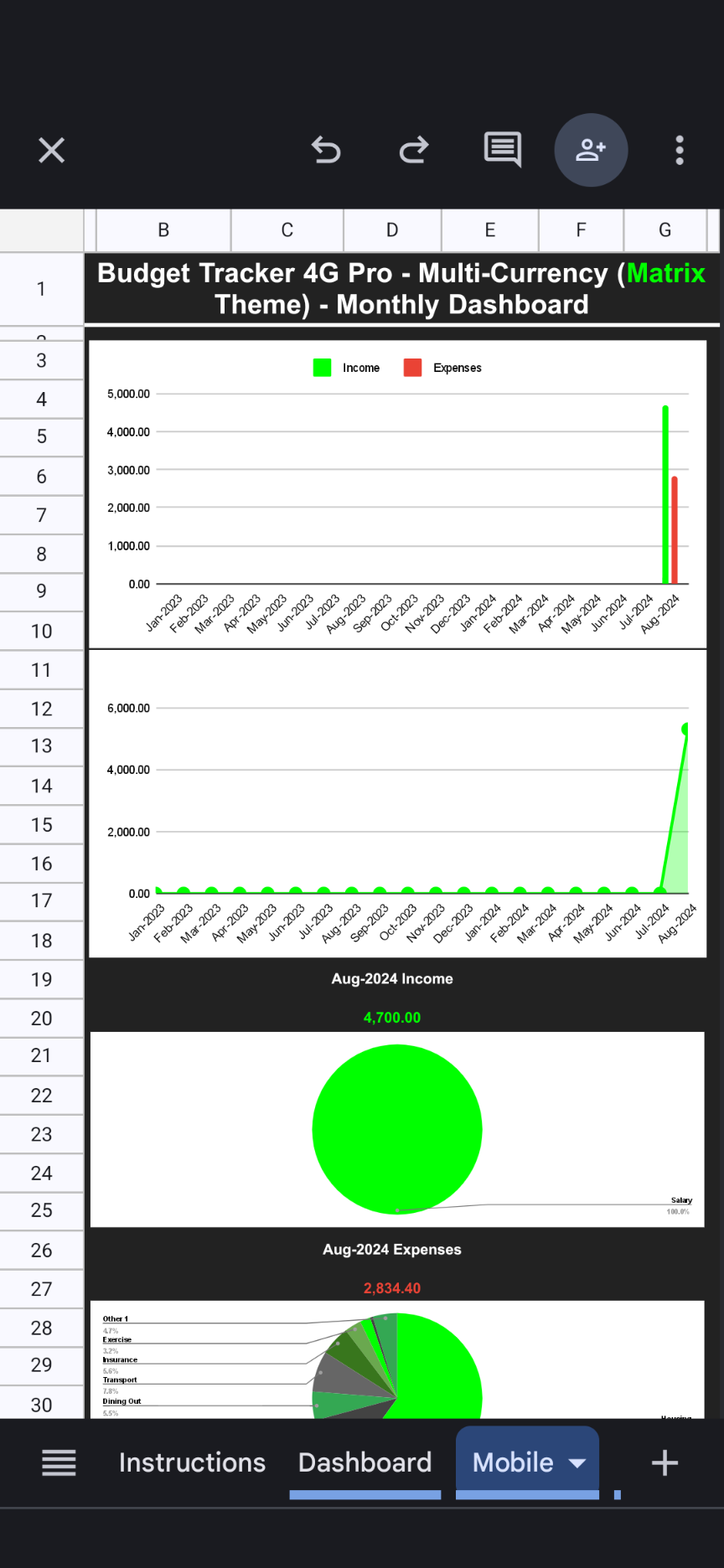
Task: Click the green Salary pie chart
Action: (x=397, y=1129)
